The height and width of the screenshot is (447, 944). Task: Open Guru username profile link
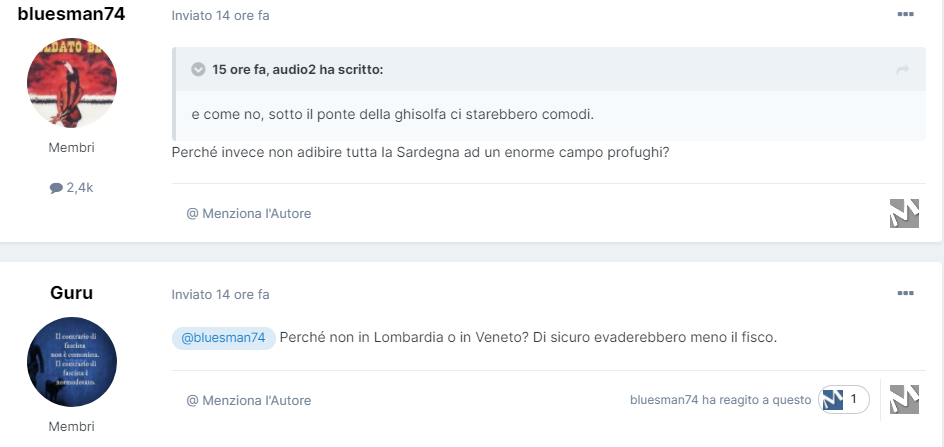(x=72, y=293)
